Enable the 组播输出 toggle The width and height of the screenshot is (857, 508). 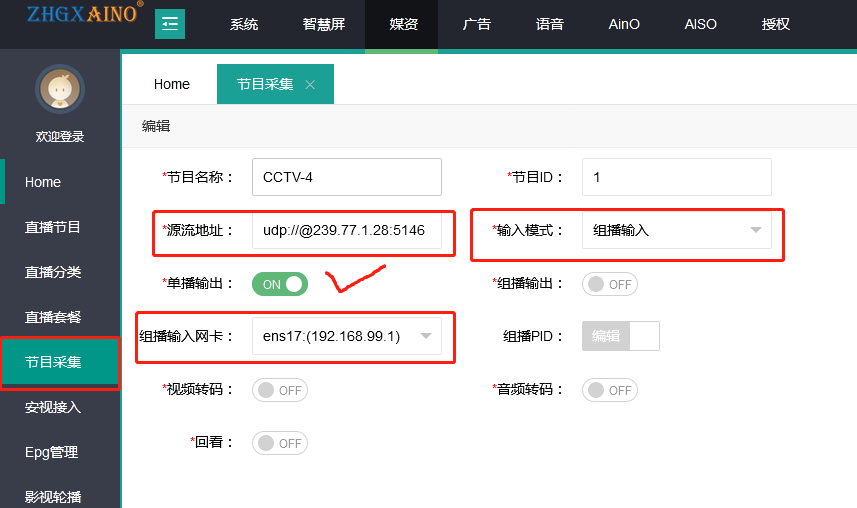coord(609,284)
